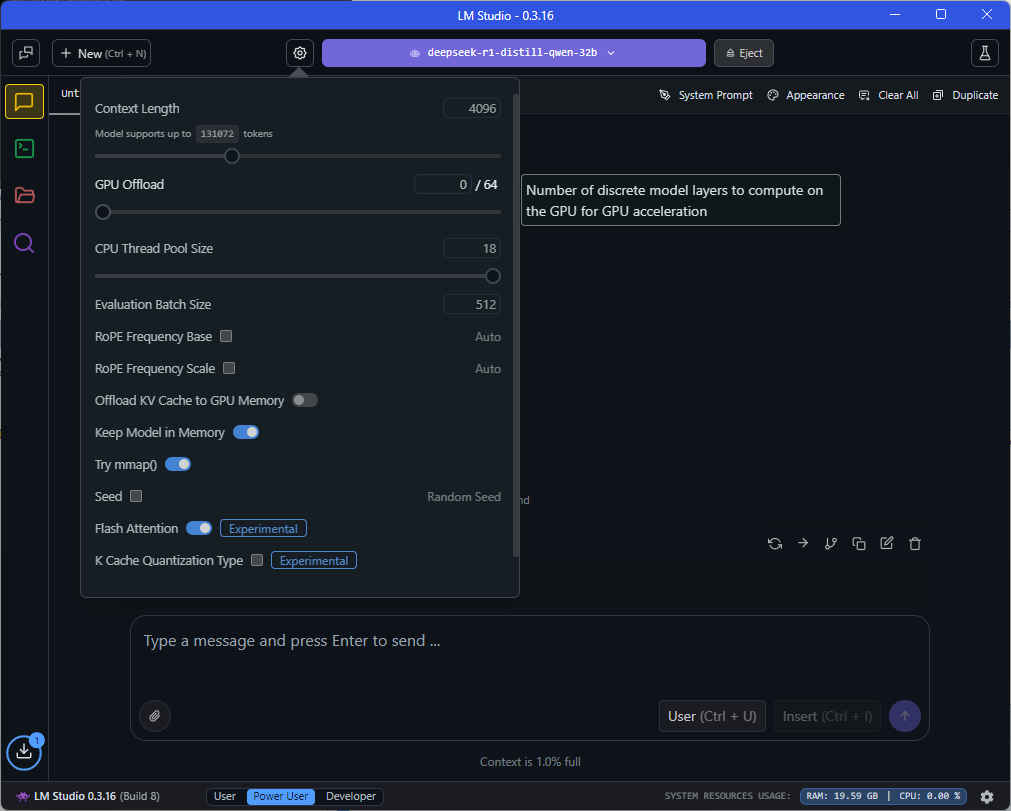
Task: Toggle Offload KV Cache to GPU Memory
Action: 305,400
